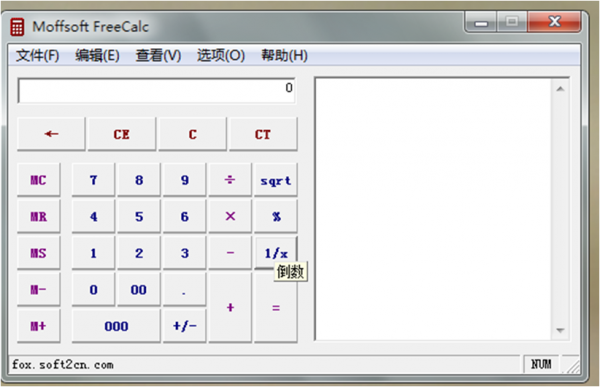This screenshot has width=600, height=387.
Task: Compute the reciprocal with 1/x
Action: [276, 253]
